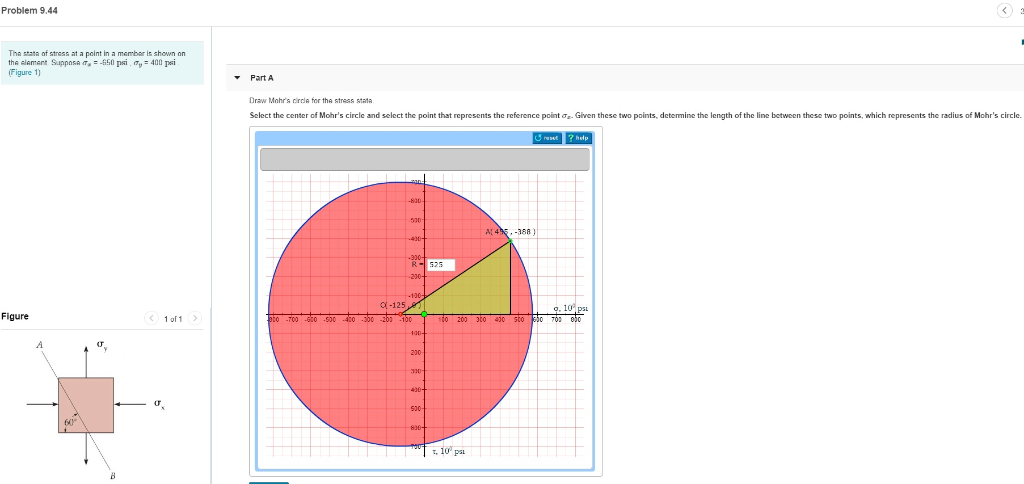This screenshot has width=1024, height=484.
Task: Click the gray message bar above the graph
Action: (424, 159)
